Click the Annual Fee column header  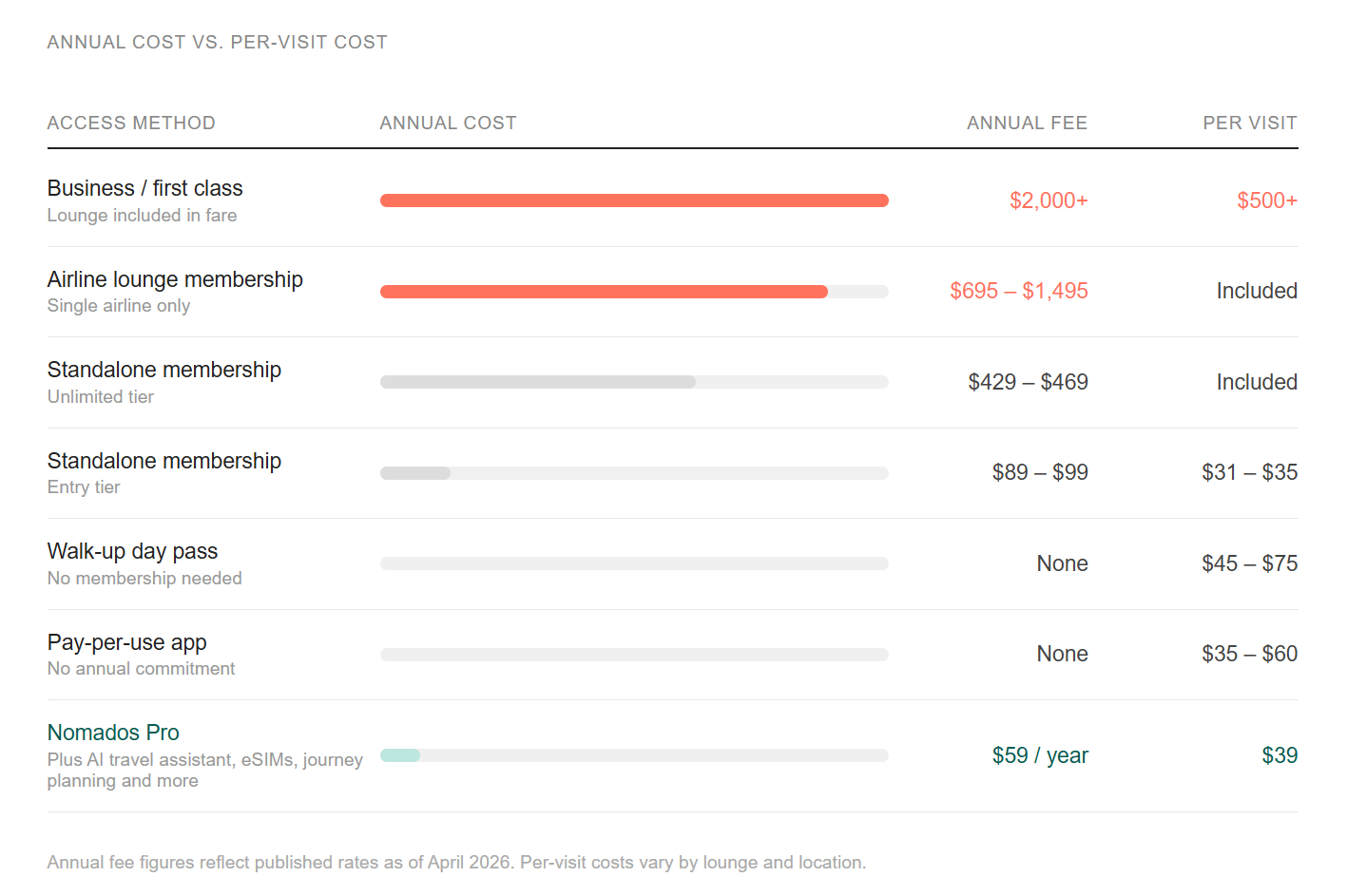coord(1027,123)
